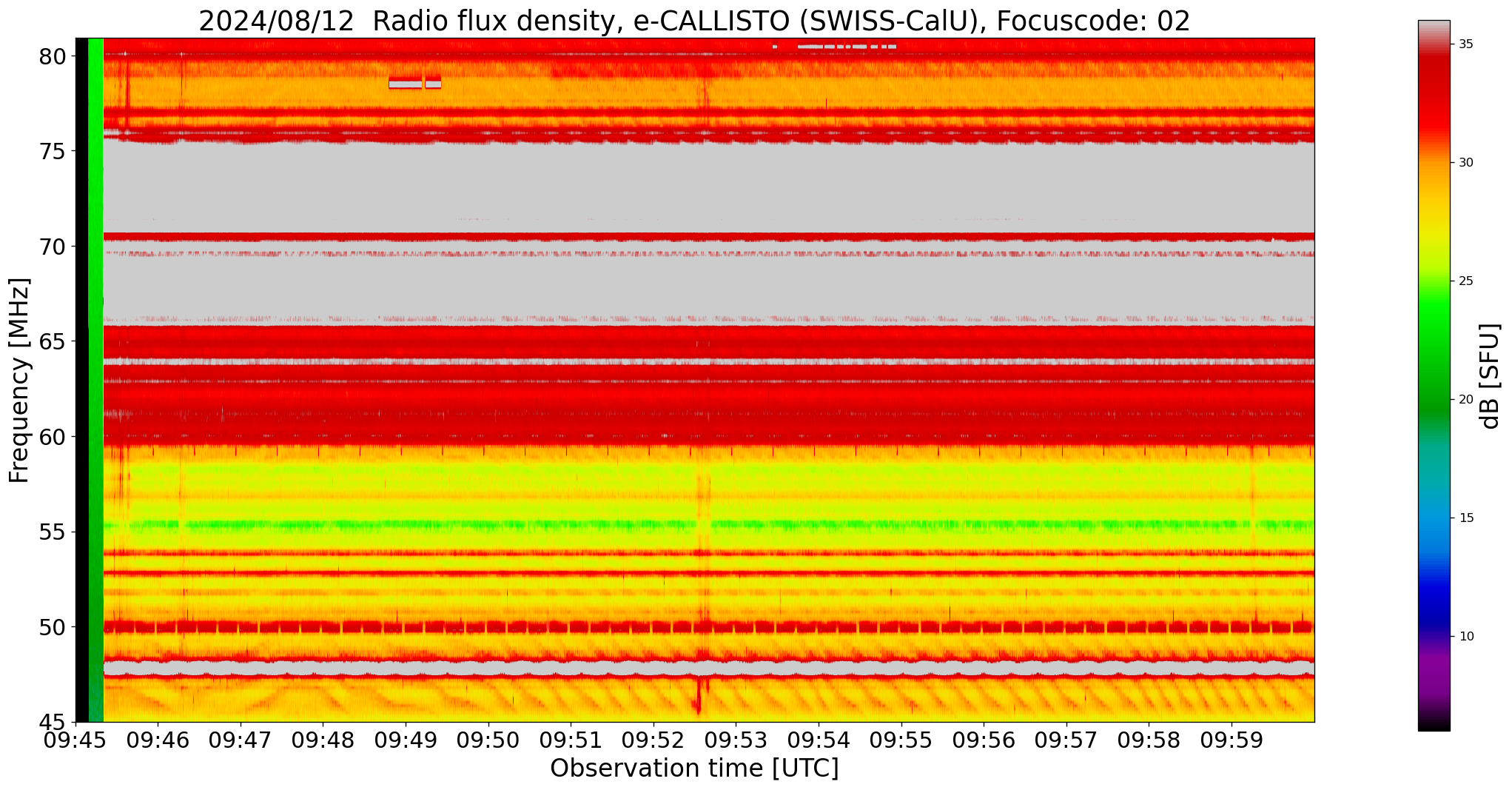Click the 09:51 time tick label
1512x790 pixels.
571,740
